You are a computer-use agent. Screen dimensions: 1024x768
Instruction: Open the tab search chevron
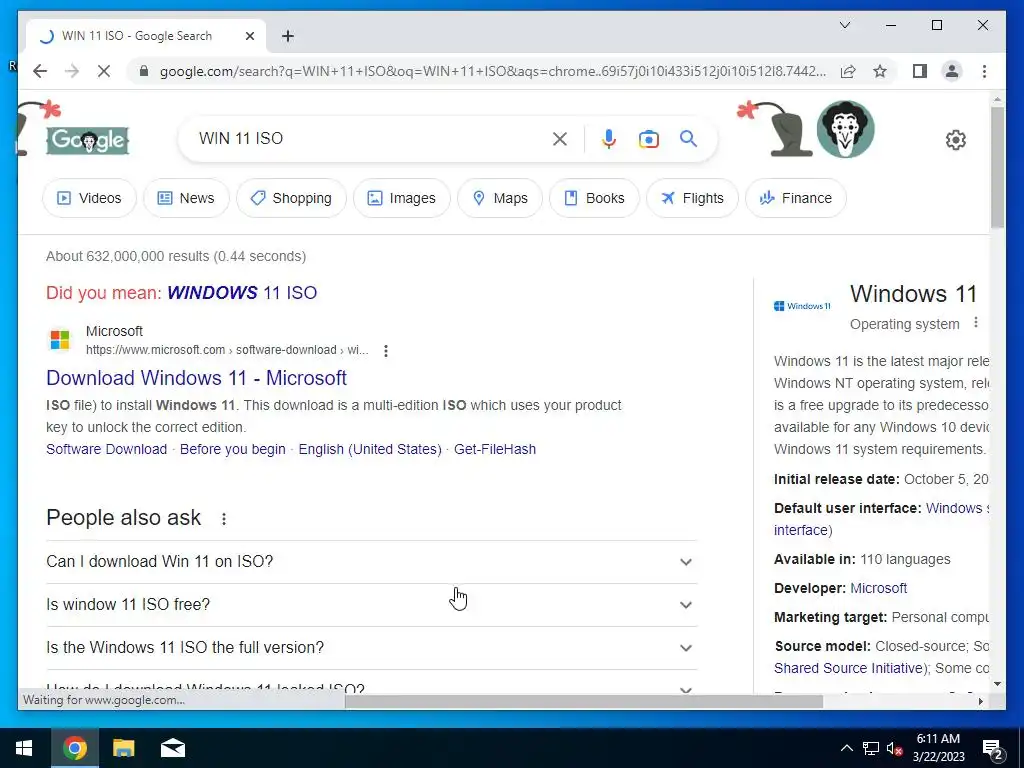point(844,25)
